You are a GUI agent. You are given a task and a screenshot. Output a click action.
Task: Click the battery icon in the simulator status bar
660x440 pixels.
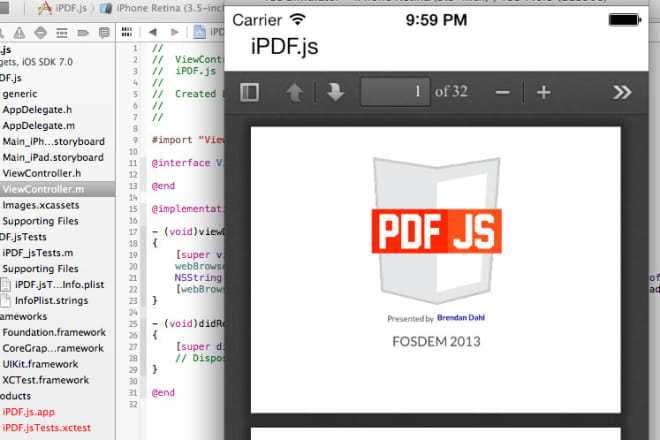point(625,19)
